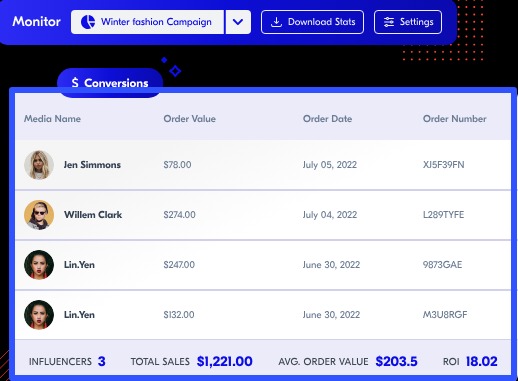The height and width of the screenshot is (381, 518).
Task: Open the Willem Clark name link
Action: pos(93,215)
